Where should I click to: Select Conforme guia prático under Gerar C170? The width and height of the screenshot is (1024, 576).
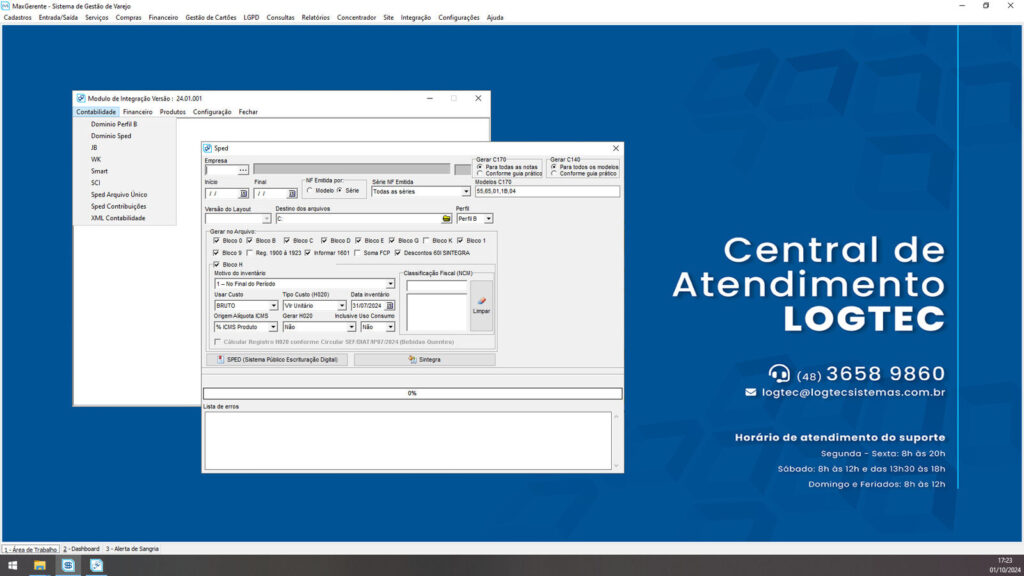480,174
